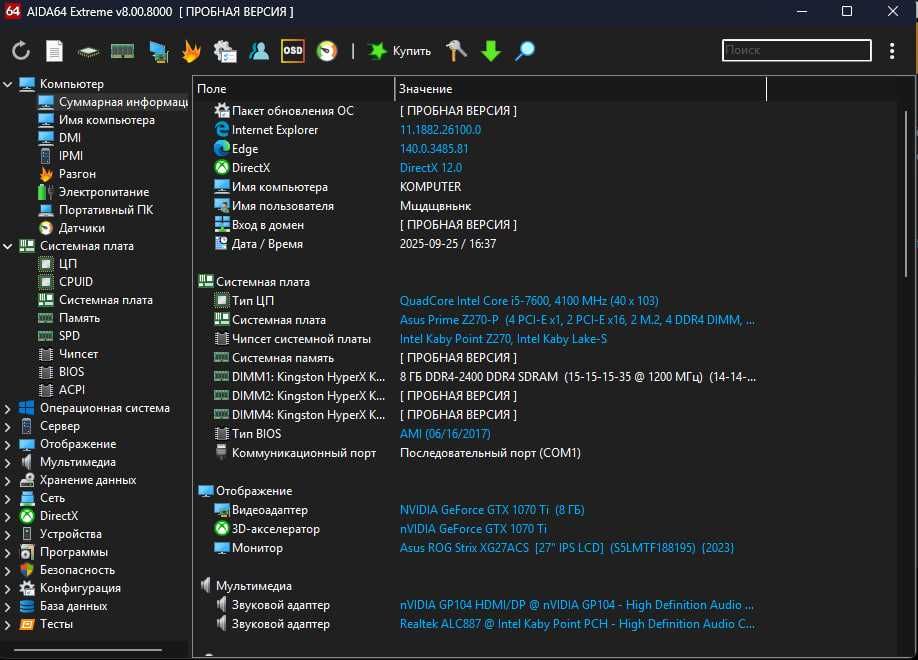Open the BIOS tree item
Screen dimensions: 918x660
coord(61,372)
